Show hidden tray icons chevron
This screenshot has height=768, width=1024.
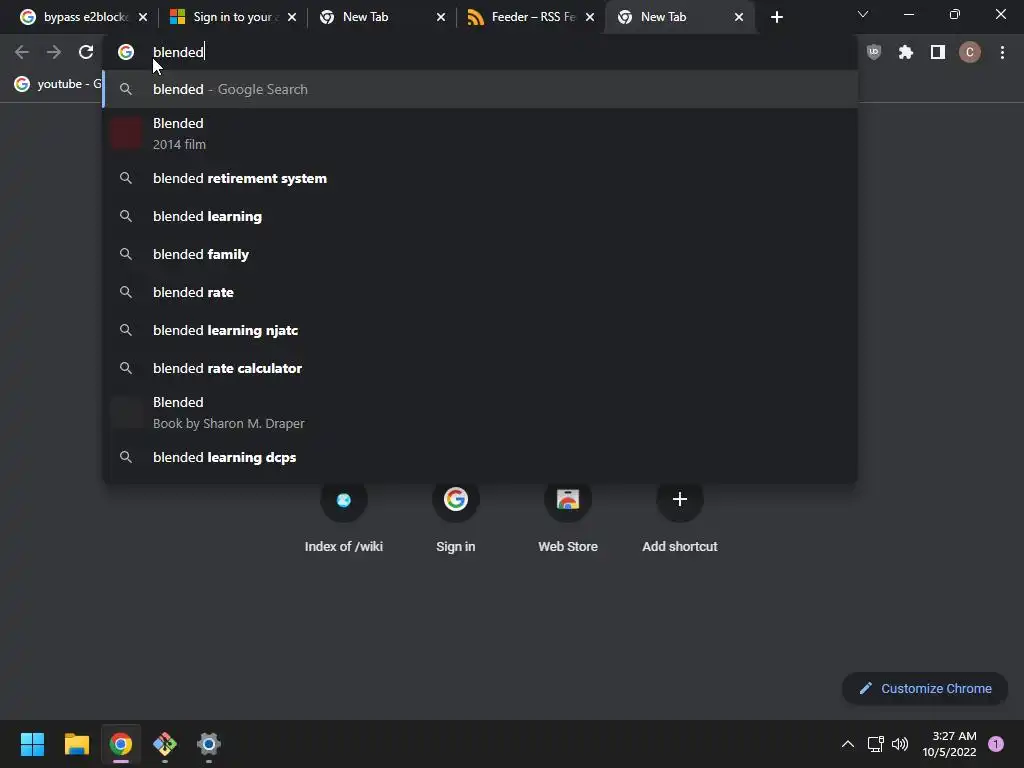tap(847, 744)
